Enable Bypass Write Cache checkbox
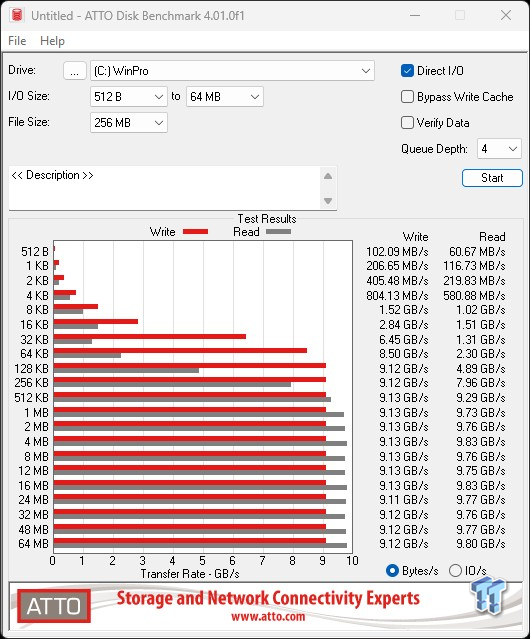The height and width of the screenshot is (639, 530). (407, 97)
